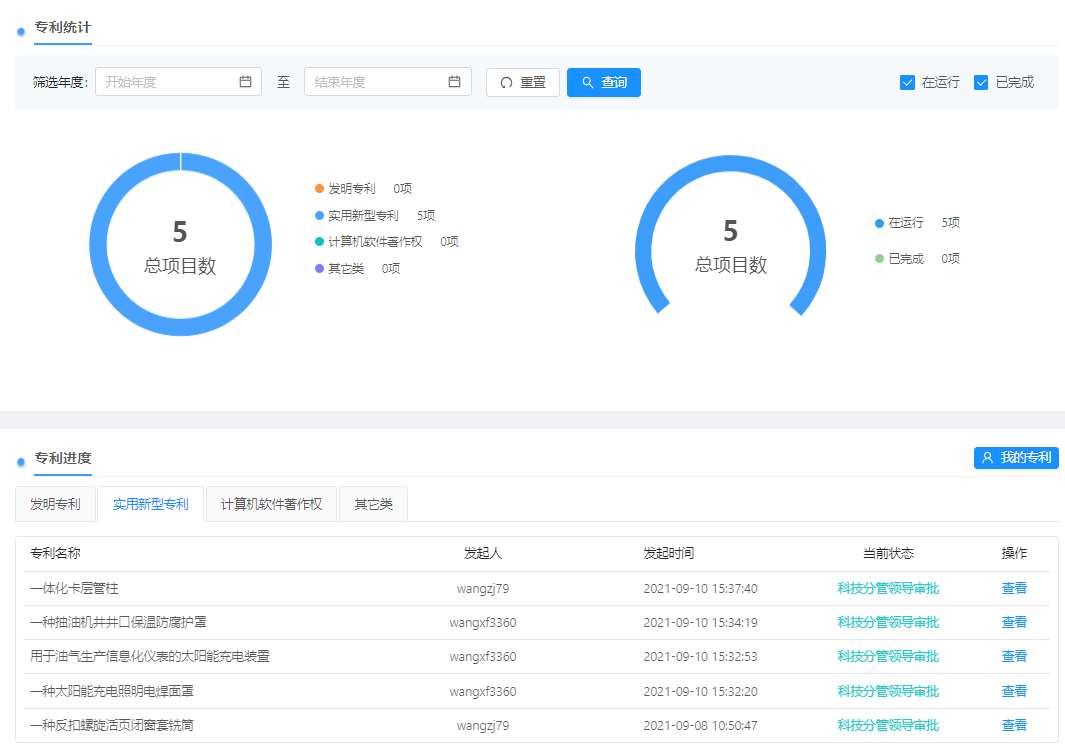Switch to the 计算机软件著作权 tab

[x=271, y=504]
